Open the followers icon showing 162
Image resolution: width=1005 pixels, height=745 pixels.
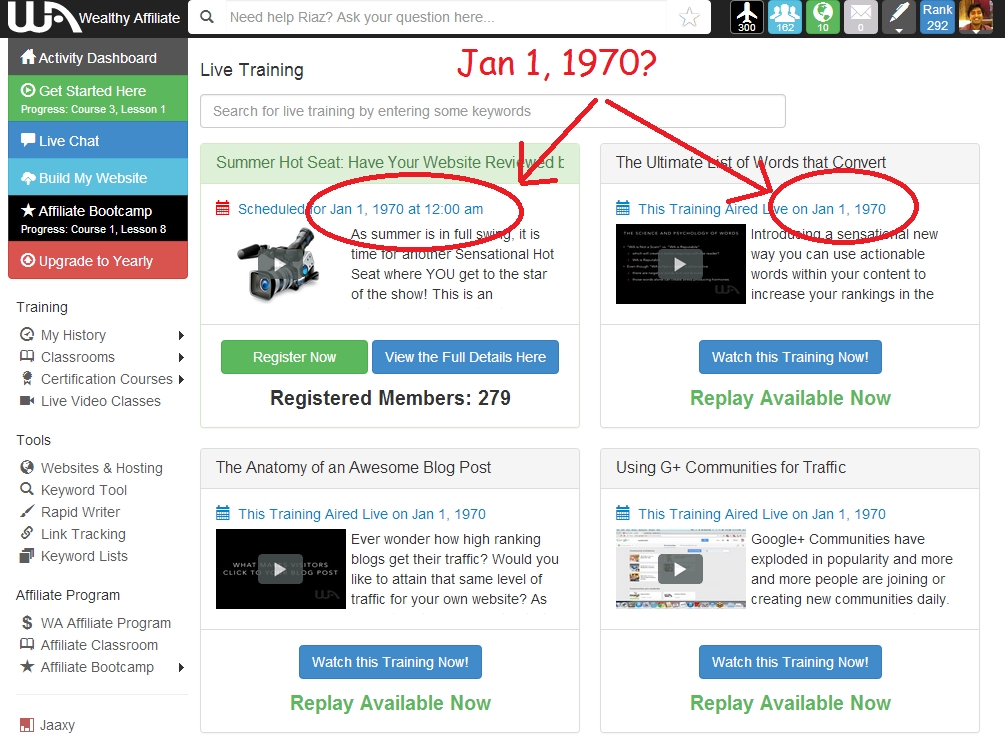(785, 17)
